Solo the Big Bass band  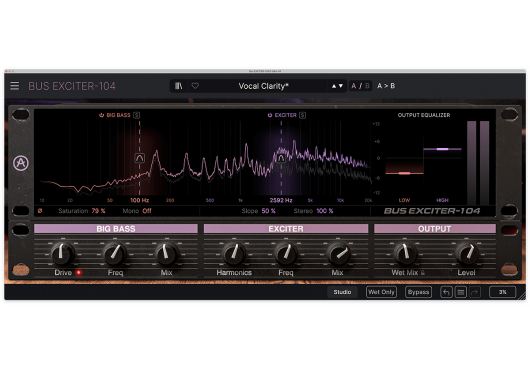(136, 115)
